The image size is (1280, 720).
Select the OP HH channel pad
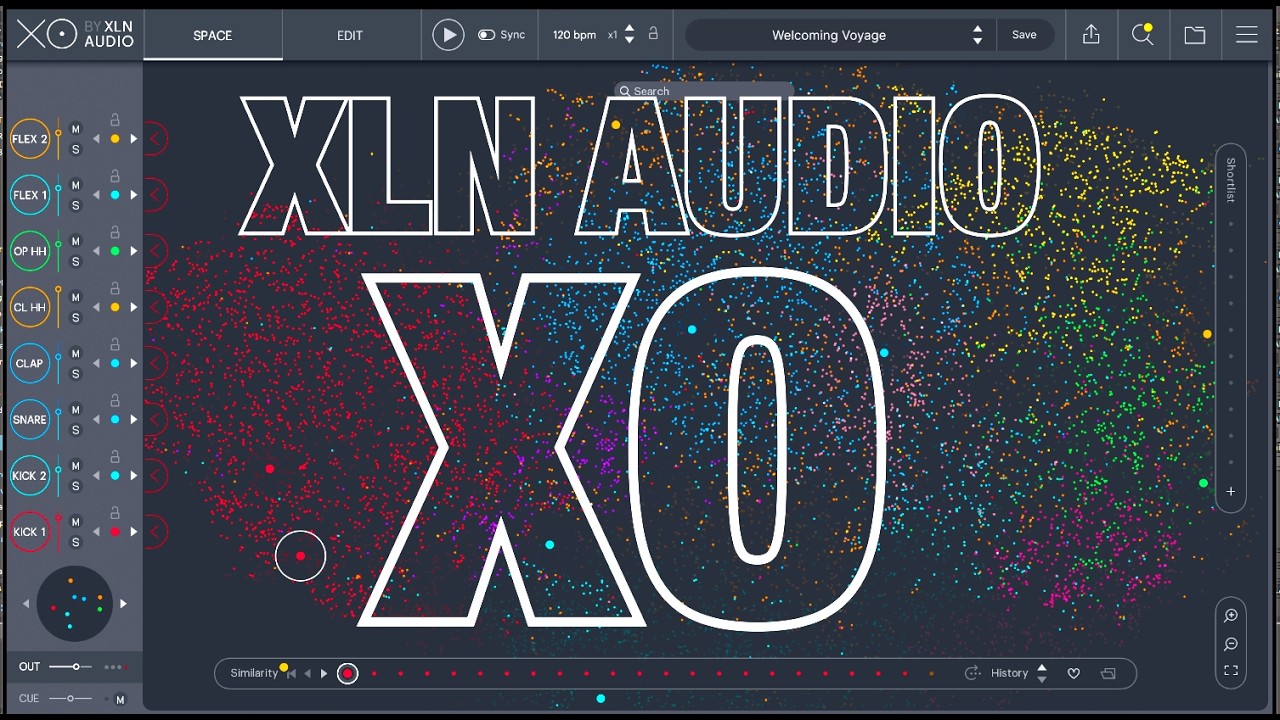point(30,251)
